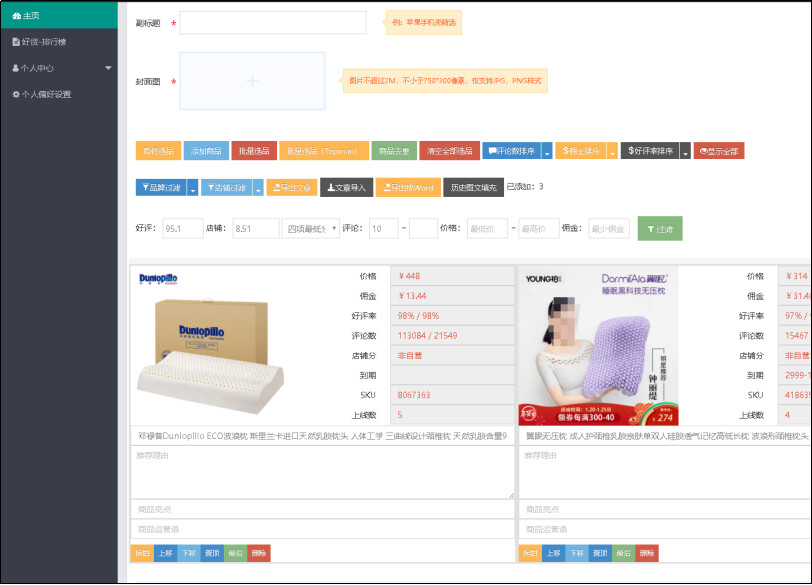The image size is (812, 585).
Task: Open the dropdown arrow beside 佣金排序
Action: pyautogui.click(x=613, y=151)
